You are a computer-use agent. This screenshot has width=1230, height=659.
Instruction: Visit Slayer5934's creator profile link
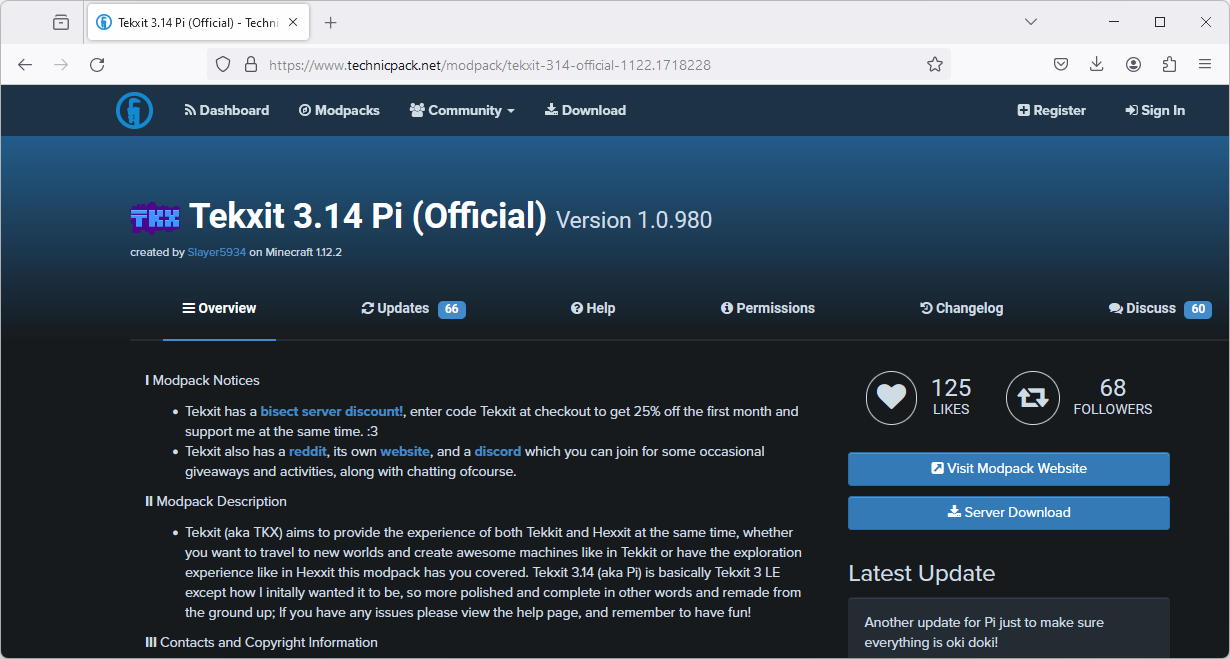click(216, 252)
